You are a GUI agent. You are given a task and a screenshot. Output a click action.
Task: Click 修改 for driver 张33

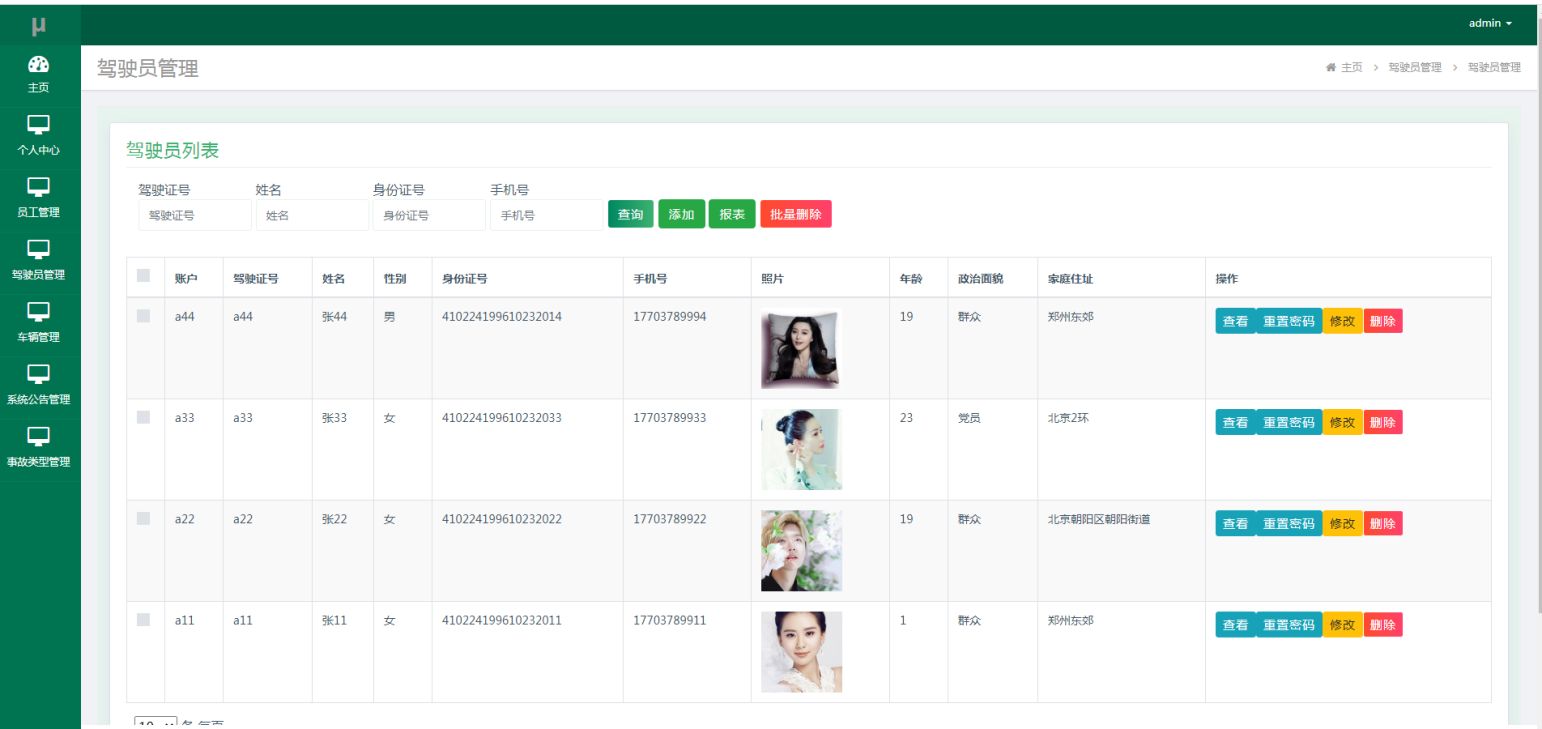[x=1342, y=422]
